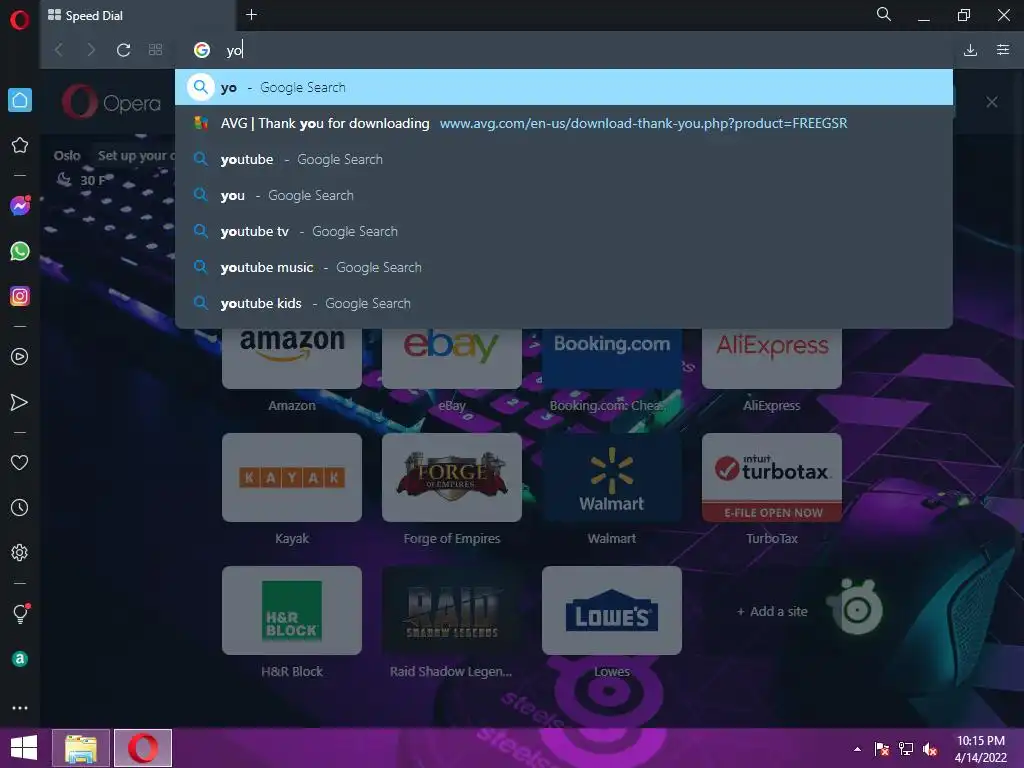The width and height of the screenshot is (1024, 768).
Task: Open the Walmart speed dial tile
Action: click(612, 477)
